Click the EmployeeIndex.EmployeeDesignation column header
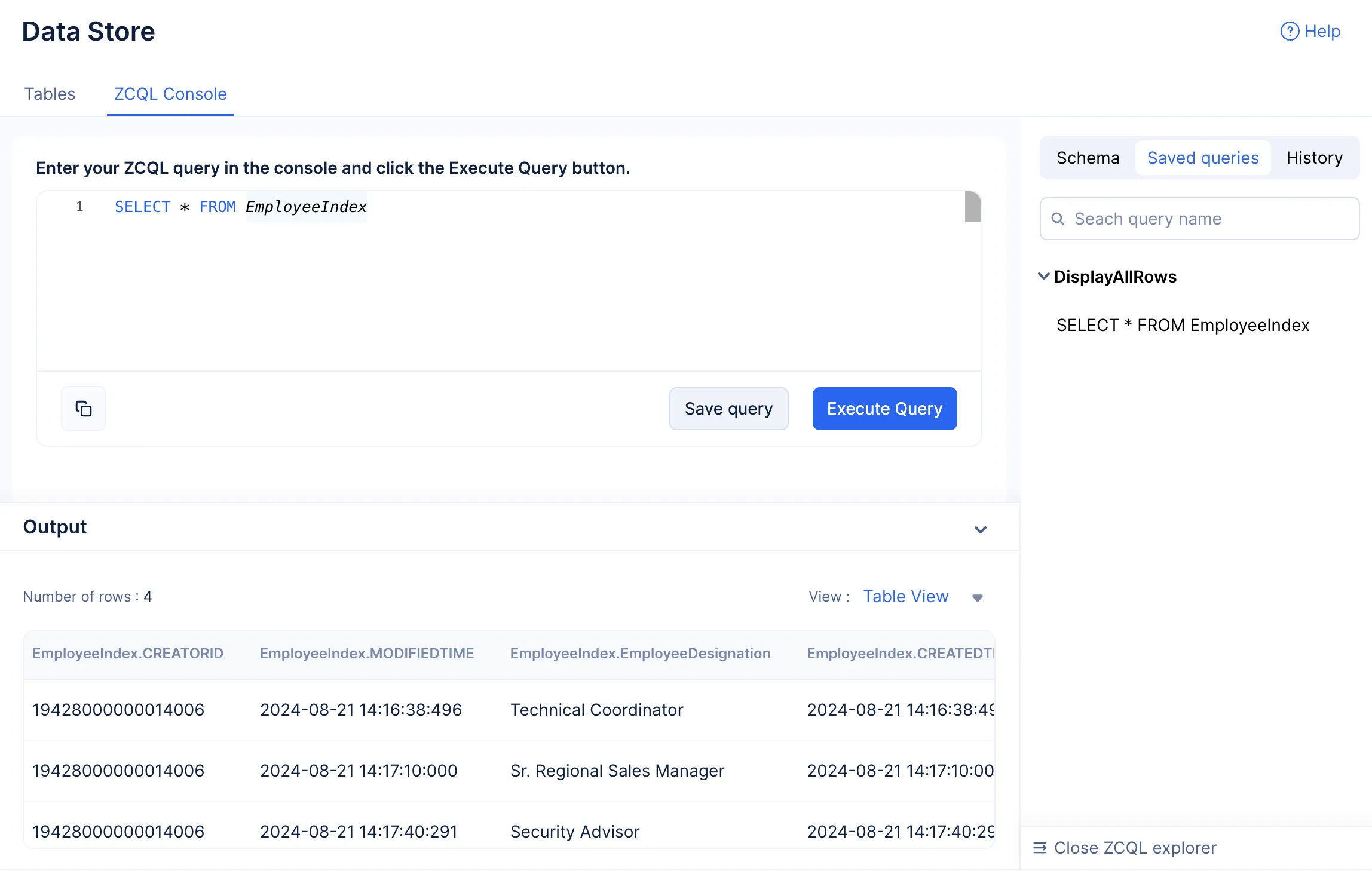The height and width of the screenshot is (871, 1372). pos(640,653)
